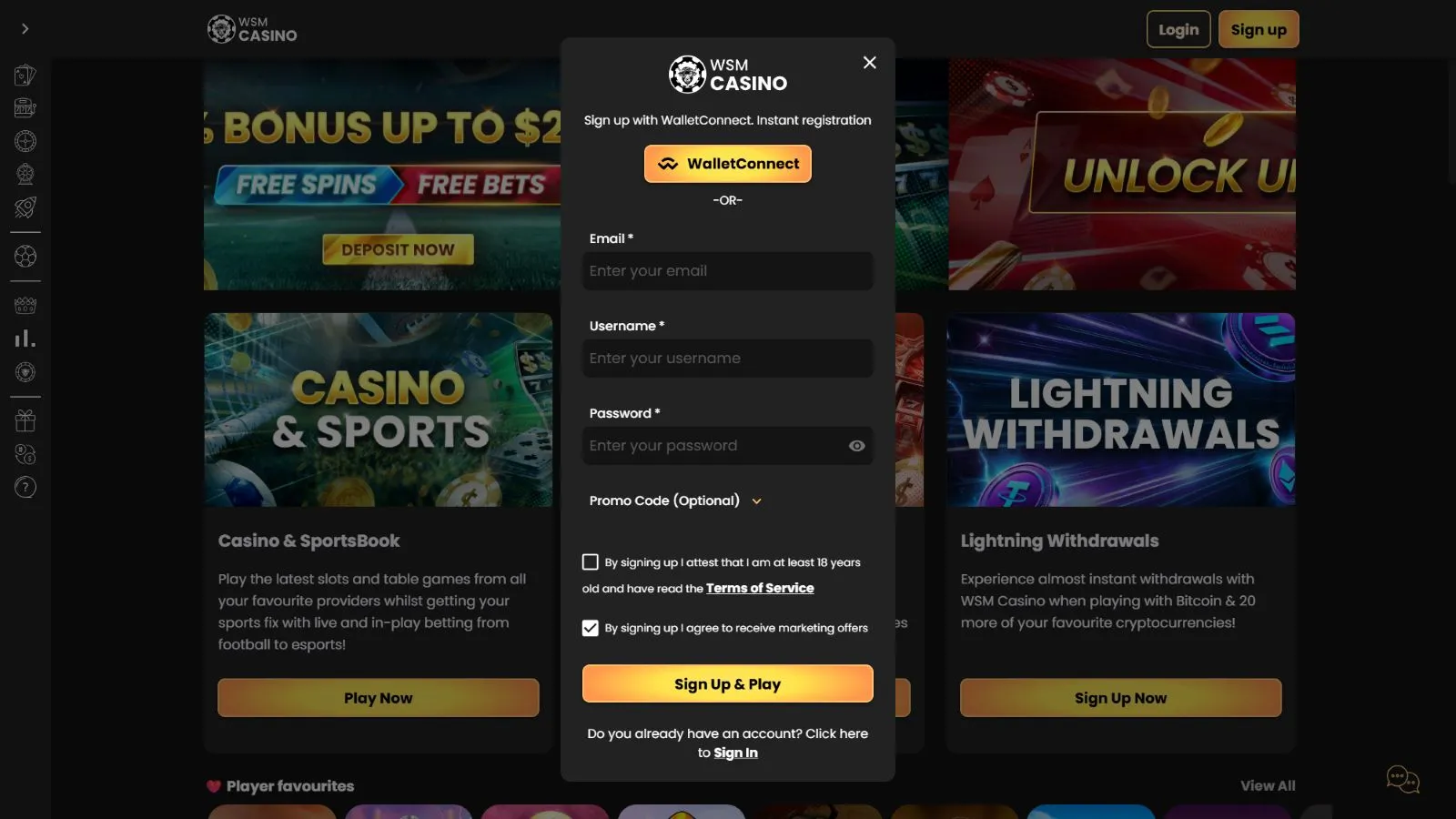The width and height of the screenshot is (1456, 819).
Task: Open the gift box promotions icon
Action: [25, 420]
